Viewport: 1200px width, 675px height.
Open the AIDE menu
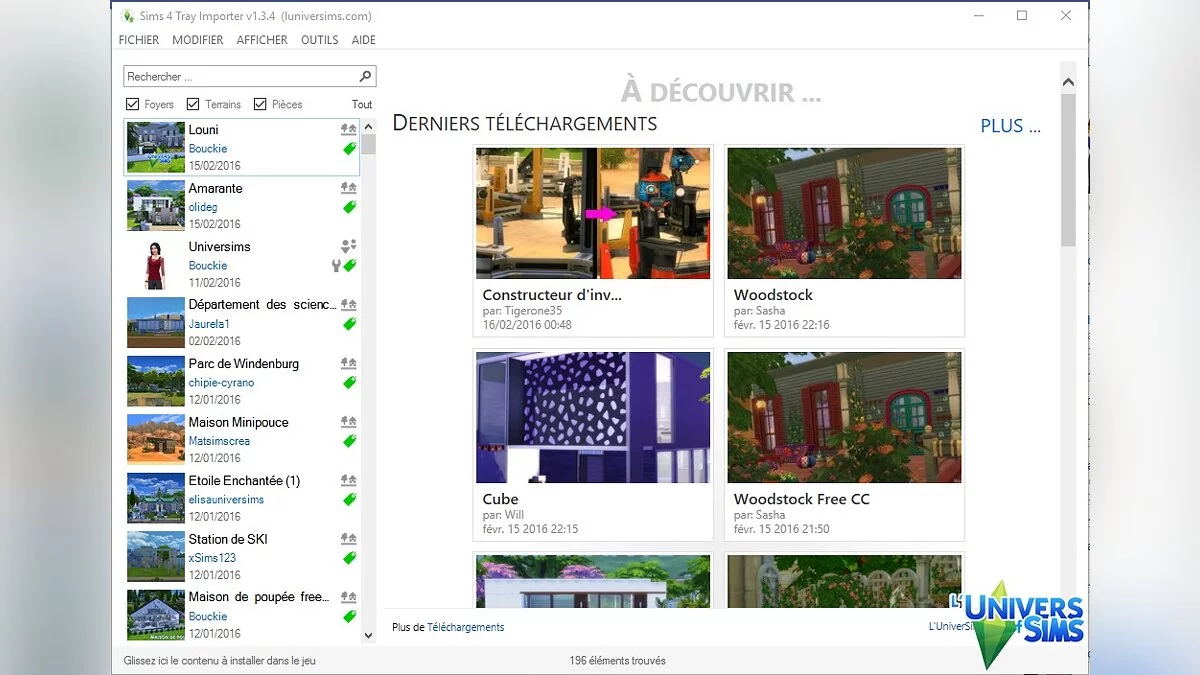(x=363, y=40)
